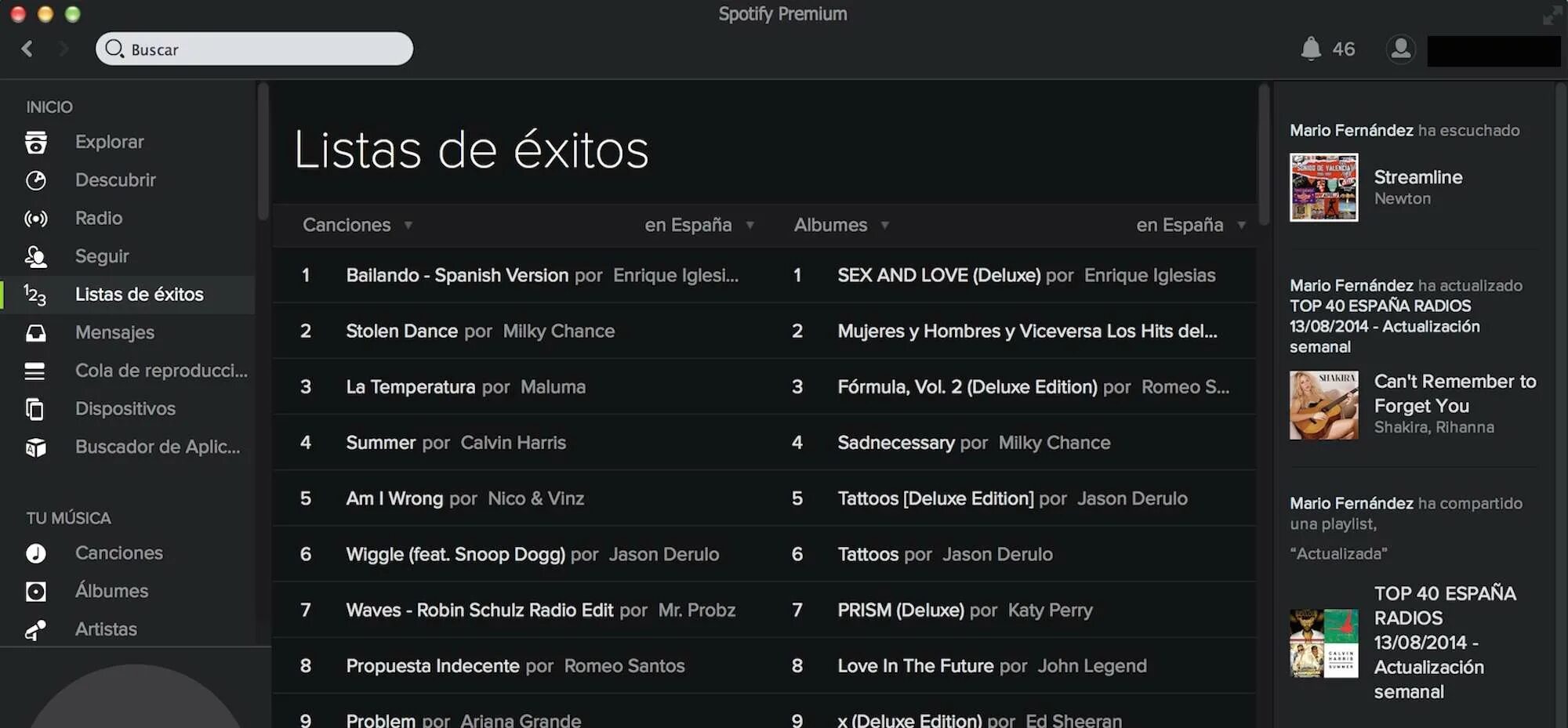Open Álbumes under Tu Música
The image size is (1568, 728).
coord(111,591)
